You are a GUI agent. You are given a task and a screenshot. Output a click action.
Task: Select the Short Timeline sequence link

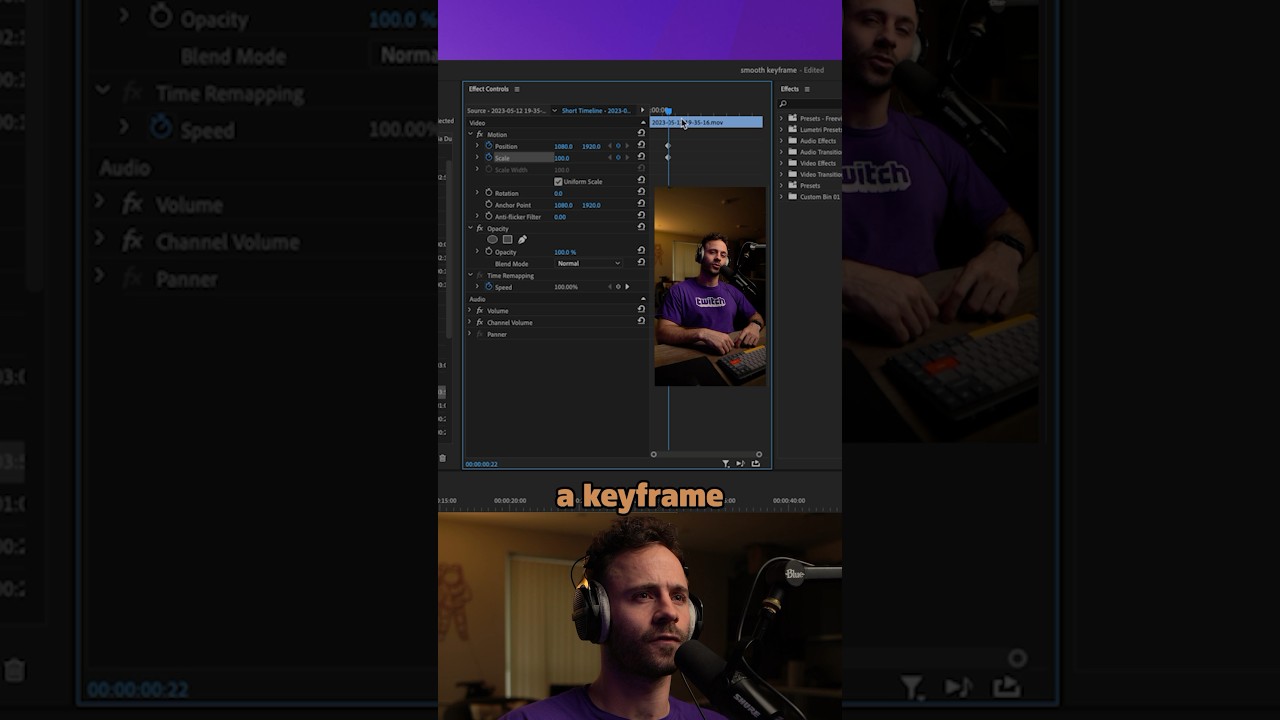click(x=596, y=110)
